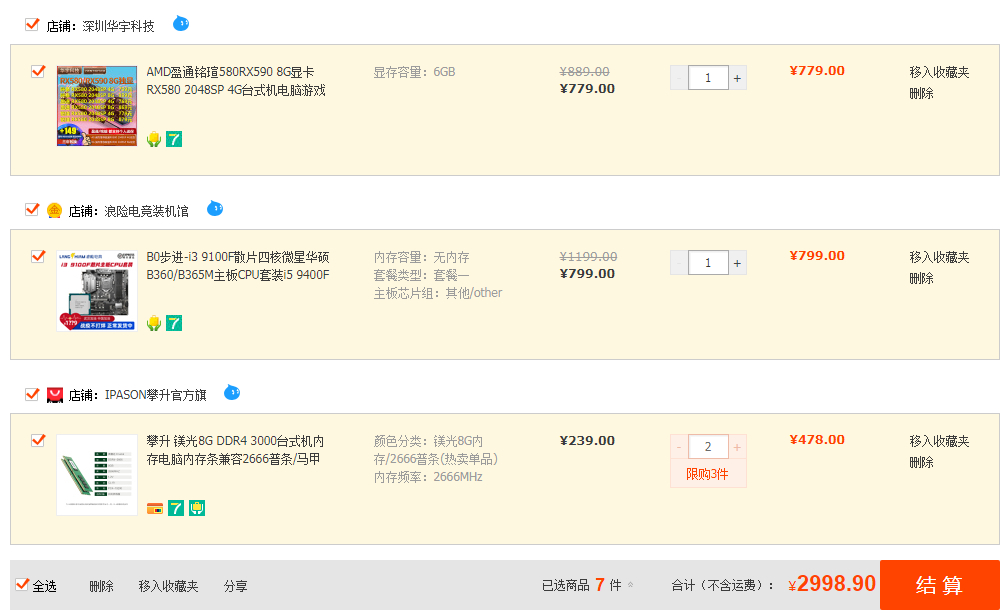Open Wangwang chat for 深圳华宇科技 shop

[x=181, y=24]
